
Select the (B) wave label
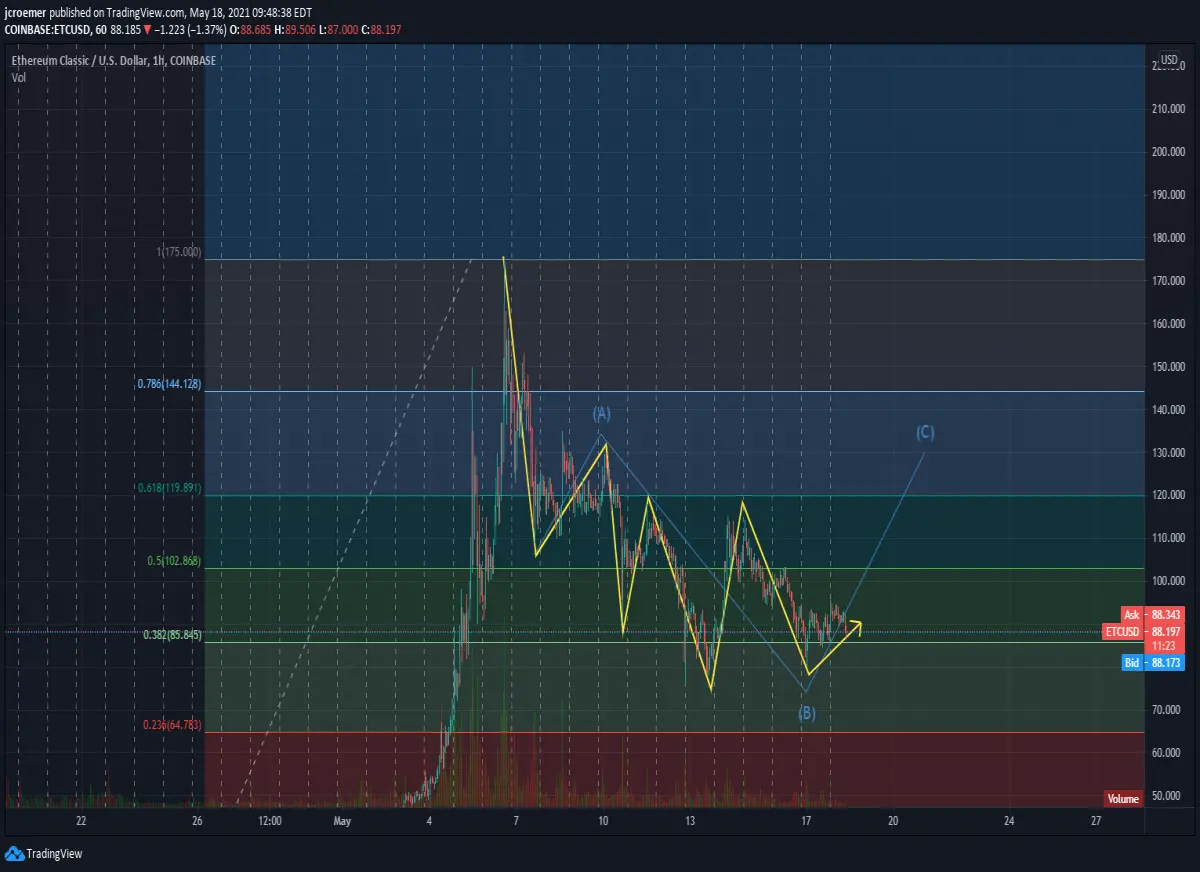click(807, 713)
